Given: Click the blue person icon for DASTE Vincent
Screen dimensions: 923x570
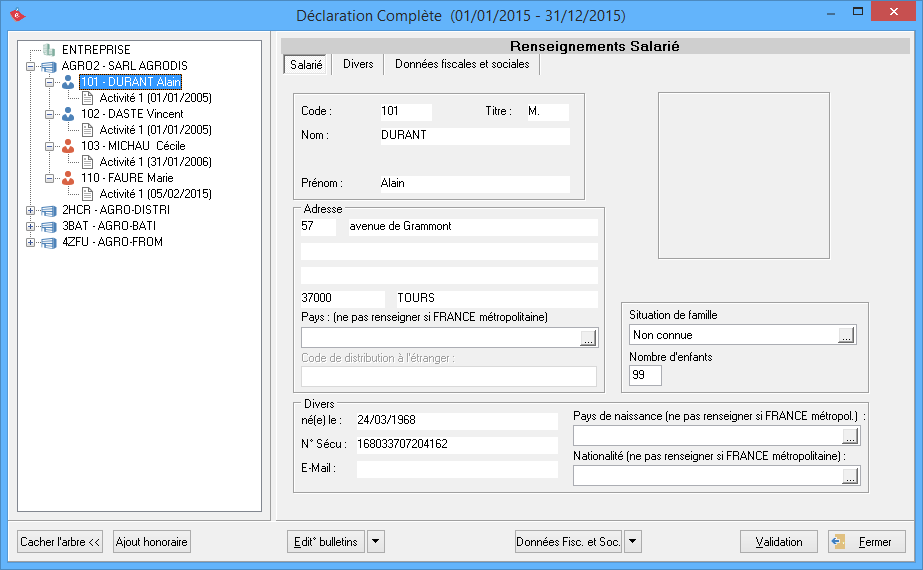Looking at the screenshot, I should pyautogui.click(x=68, y=114).
